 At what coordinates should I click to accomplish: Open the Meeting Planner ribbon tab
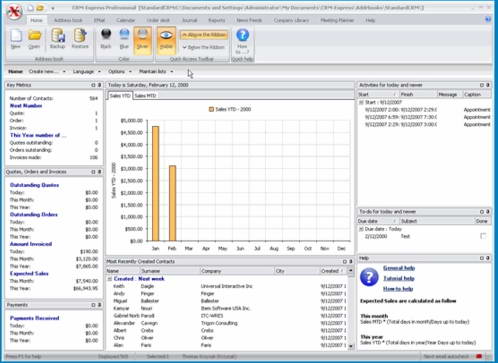click(337, 20)
